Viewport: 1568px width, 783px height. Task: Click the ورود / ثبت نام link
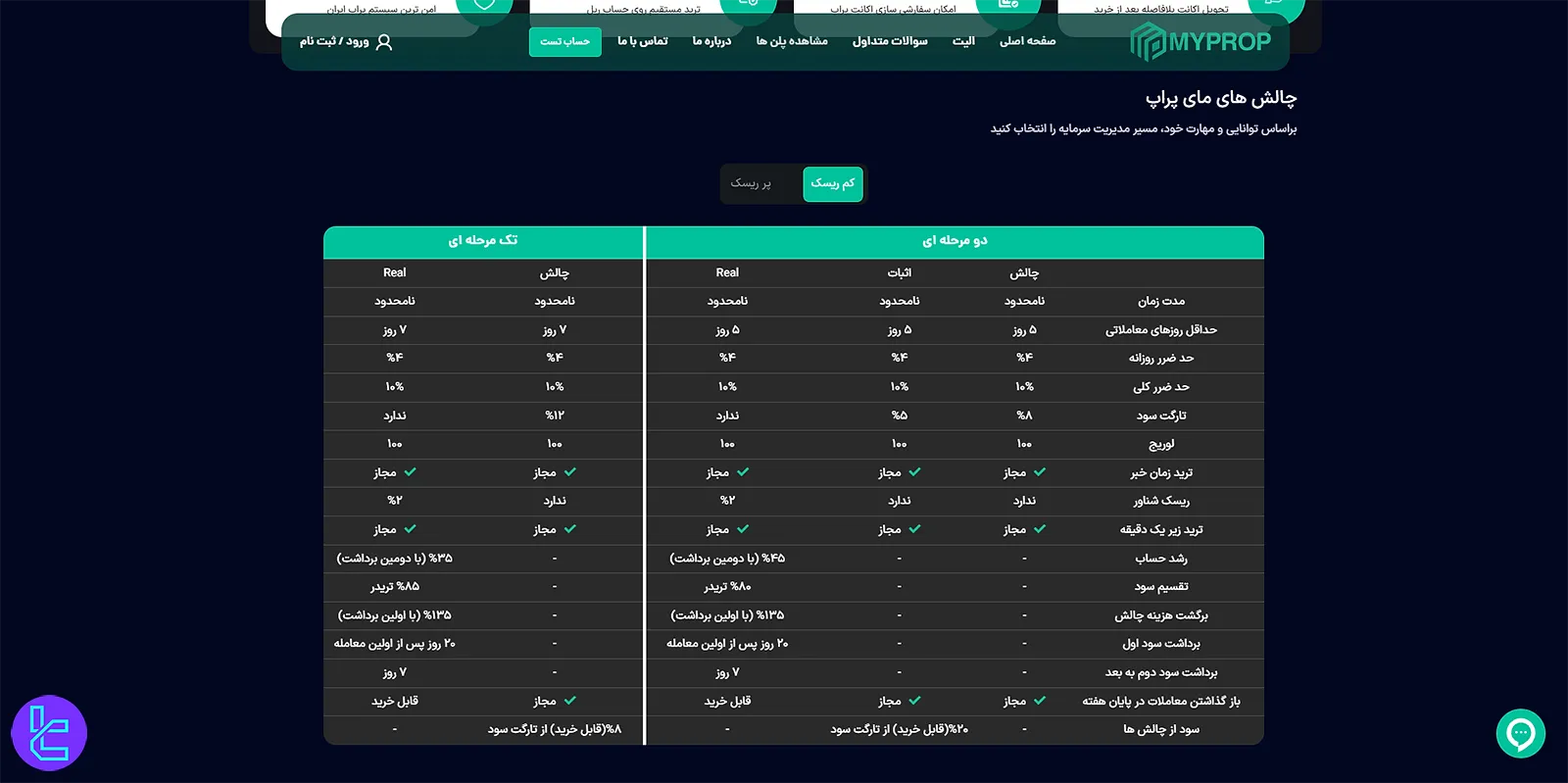click(x=334, y=42)
